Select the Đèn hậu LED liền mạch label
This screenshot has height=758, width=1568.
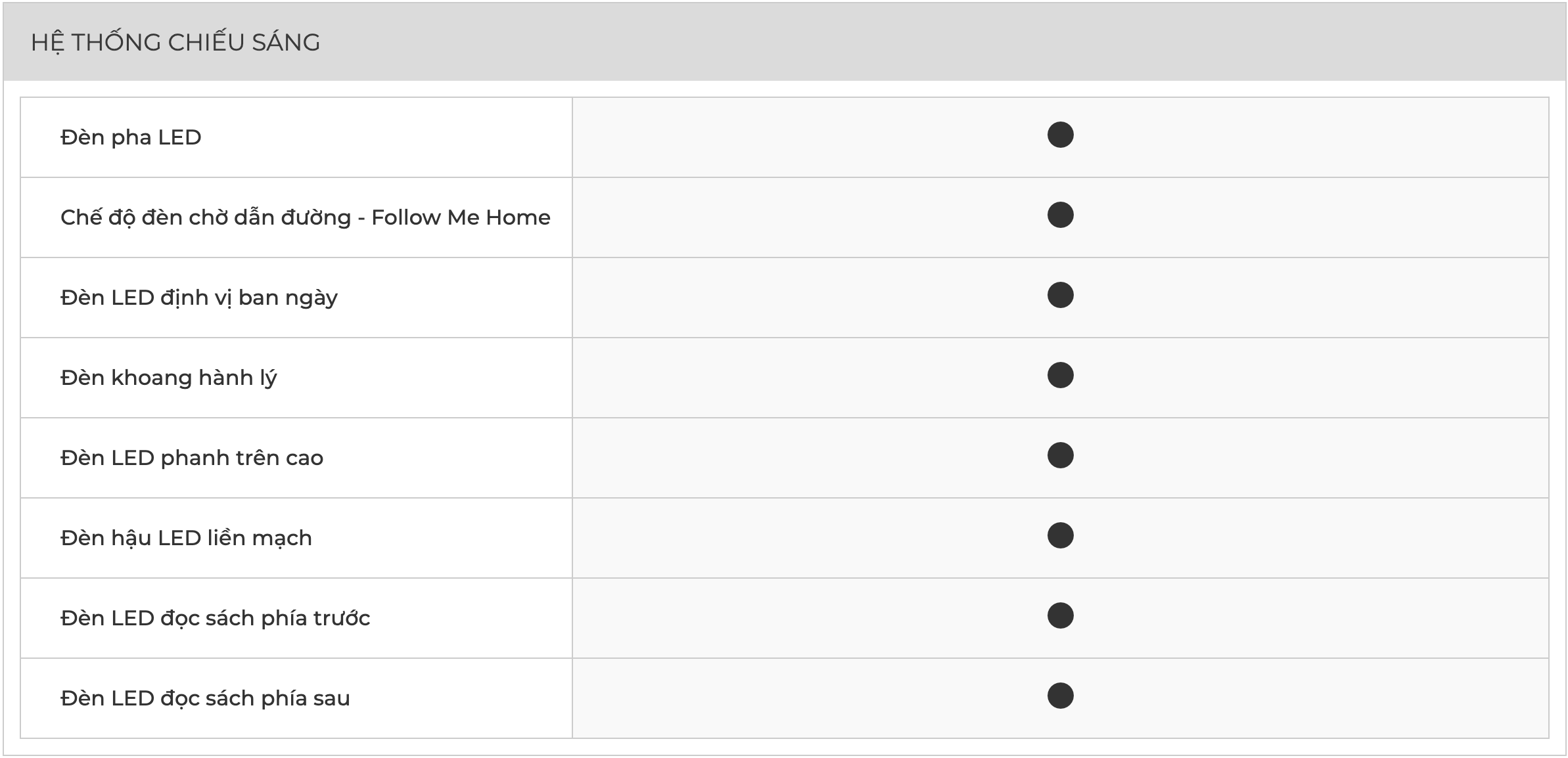tap(186, 538)
